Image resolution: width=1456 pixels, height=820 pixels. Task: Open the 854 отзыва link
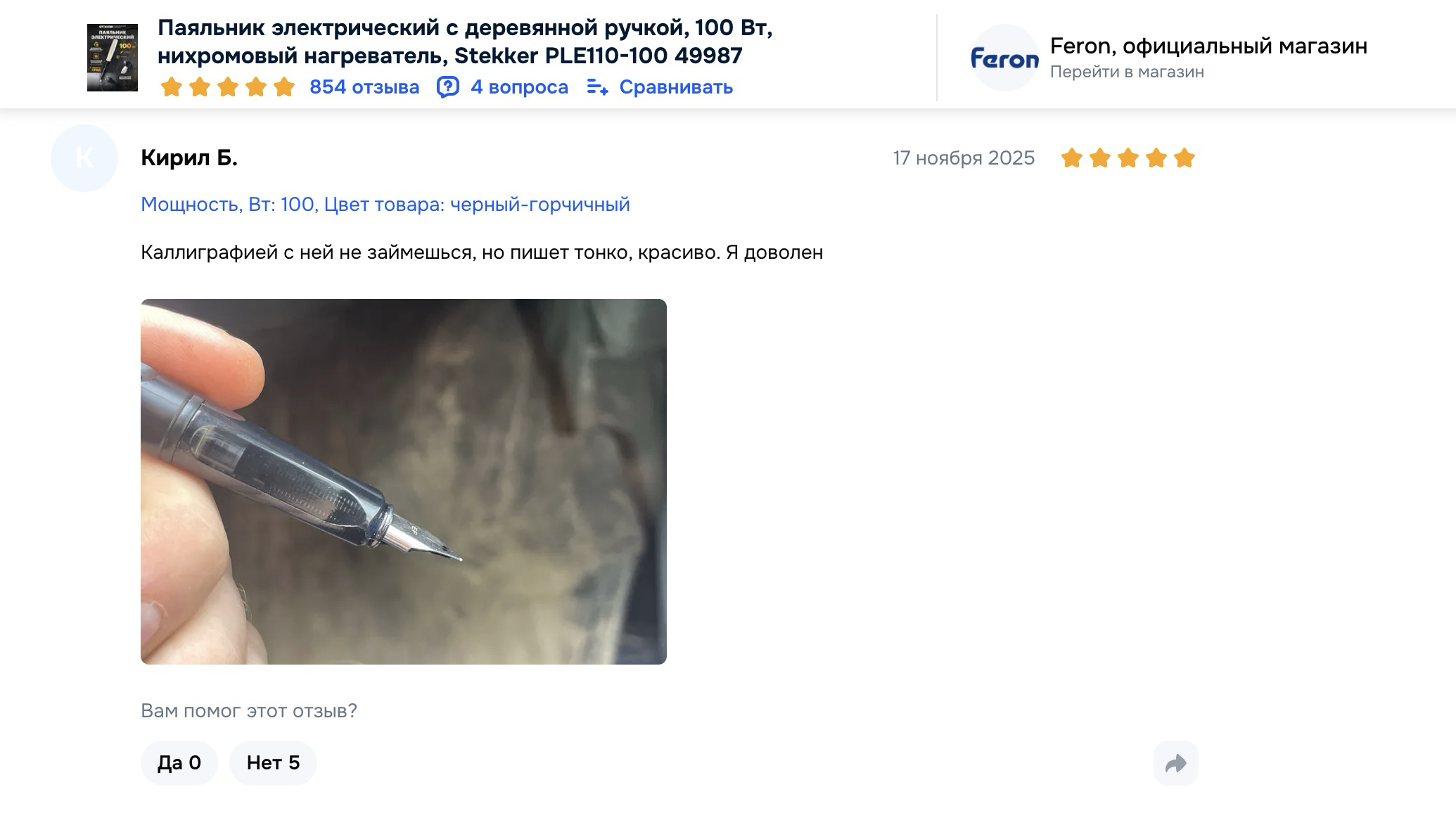364,87
